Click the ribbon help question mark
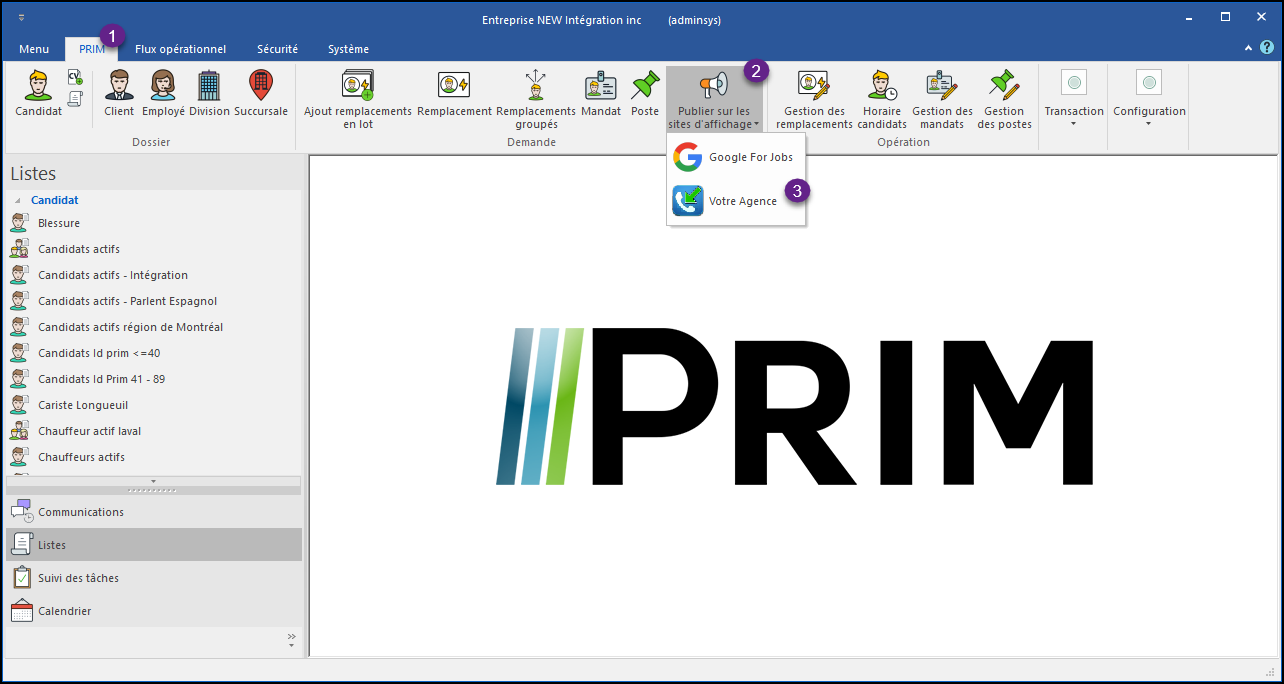The image size is (1284, 684). (x=1267, y=47)
